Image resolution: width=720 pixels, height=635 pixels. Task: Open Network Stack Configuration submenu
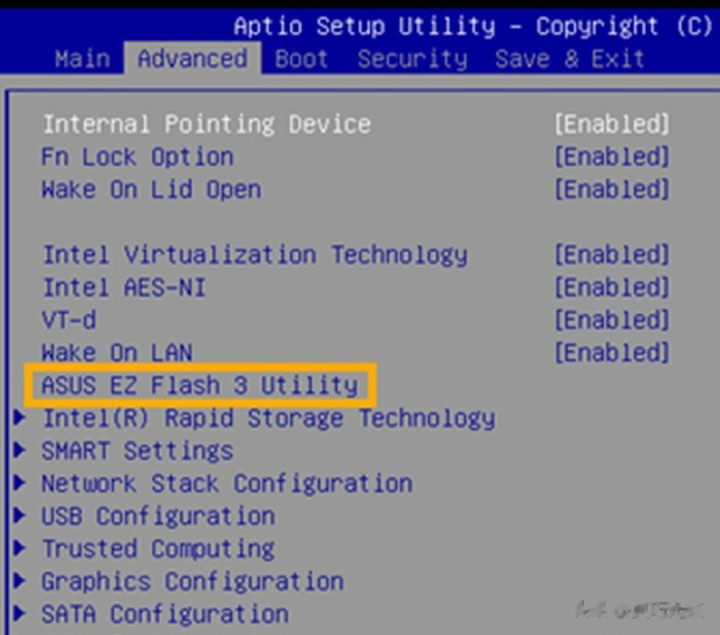pyautogui.click(x=226, y=484)
